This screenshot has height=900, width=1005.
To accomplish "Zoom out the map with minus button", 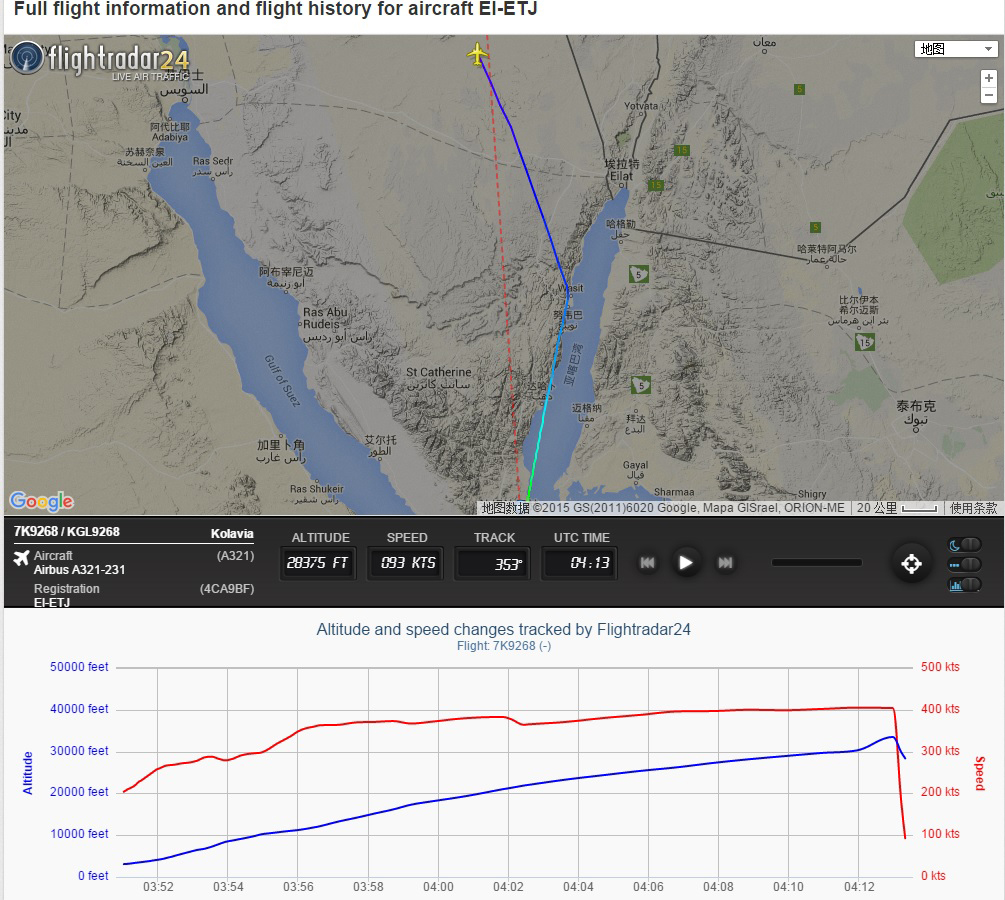I will pyautogui.click(x=988, y=96).
